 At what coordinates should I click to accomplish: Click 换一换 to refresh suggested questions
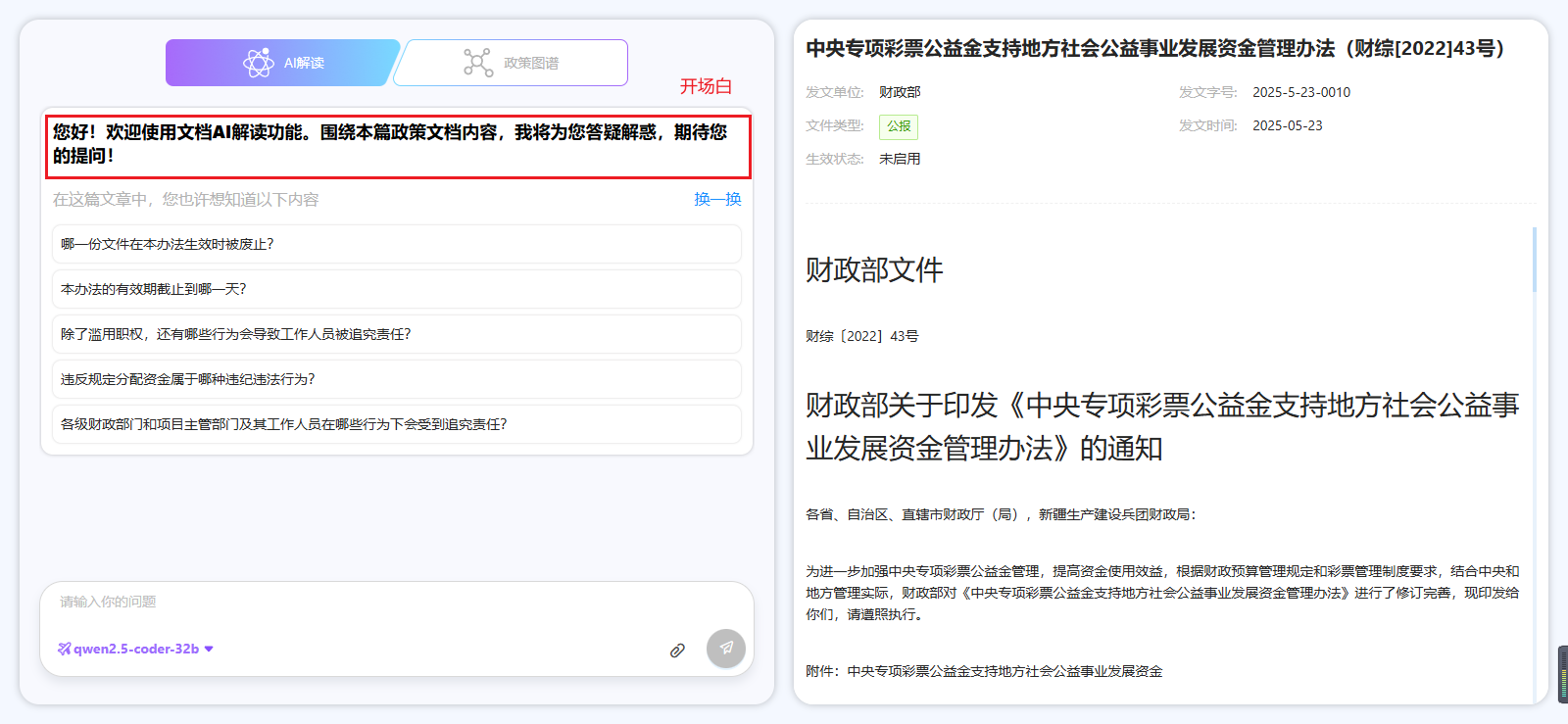(717, 199)
